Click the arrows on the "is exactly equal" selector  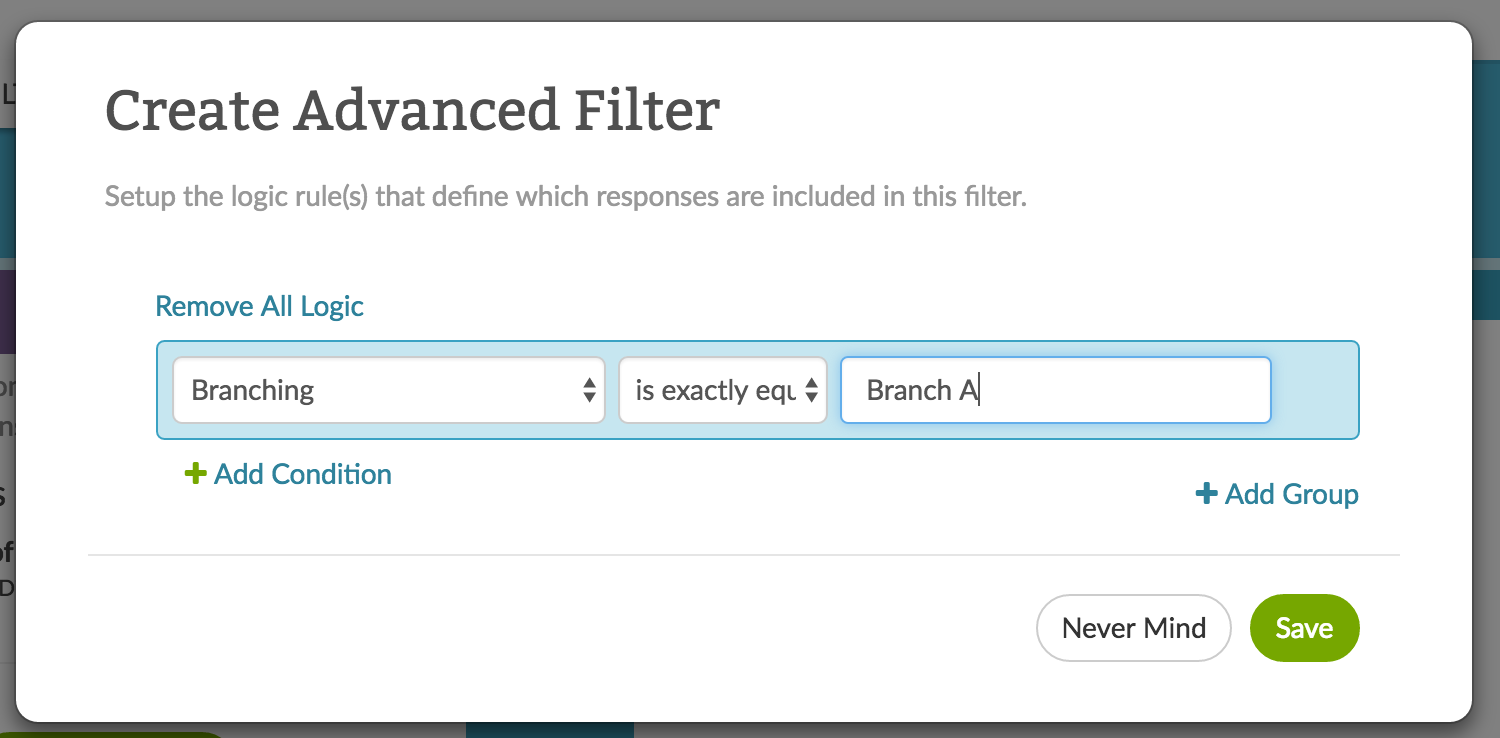[812, 390]
